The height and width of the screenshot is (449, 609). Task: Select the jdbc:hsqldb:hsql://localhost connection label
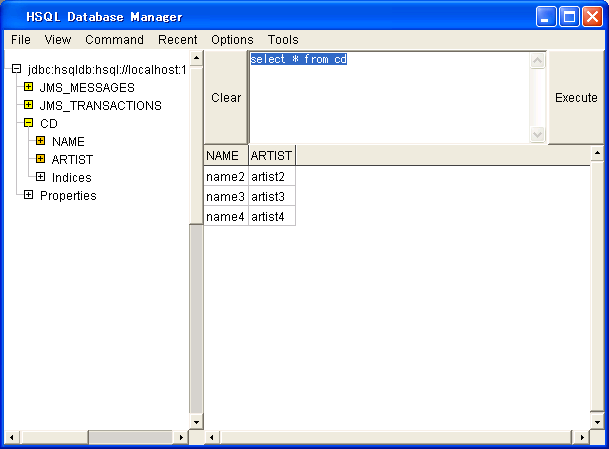pos(107,70)
